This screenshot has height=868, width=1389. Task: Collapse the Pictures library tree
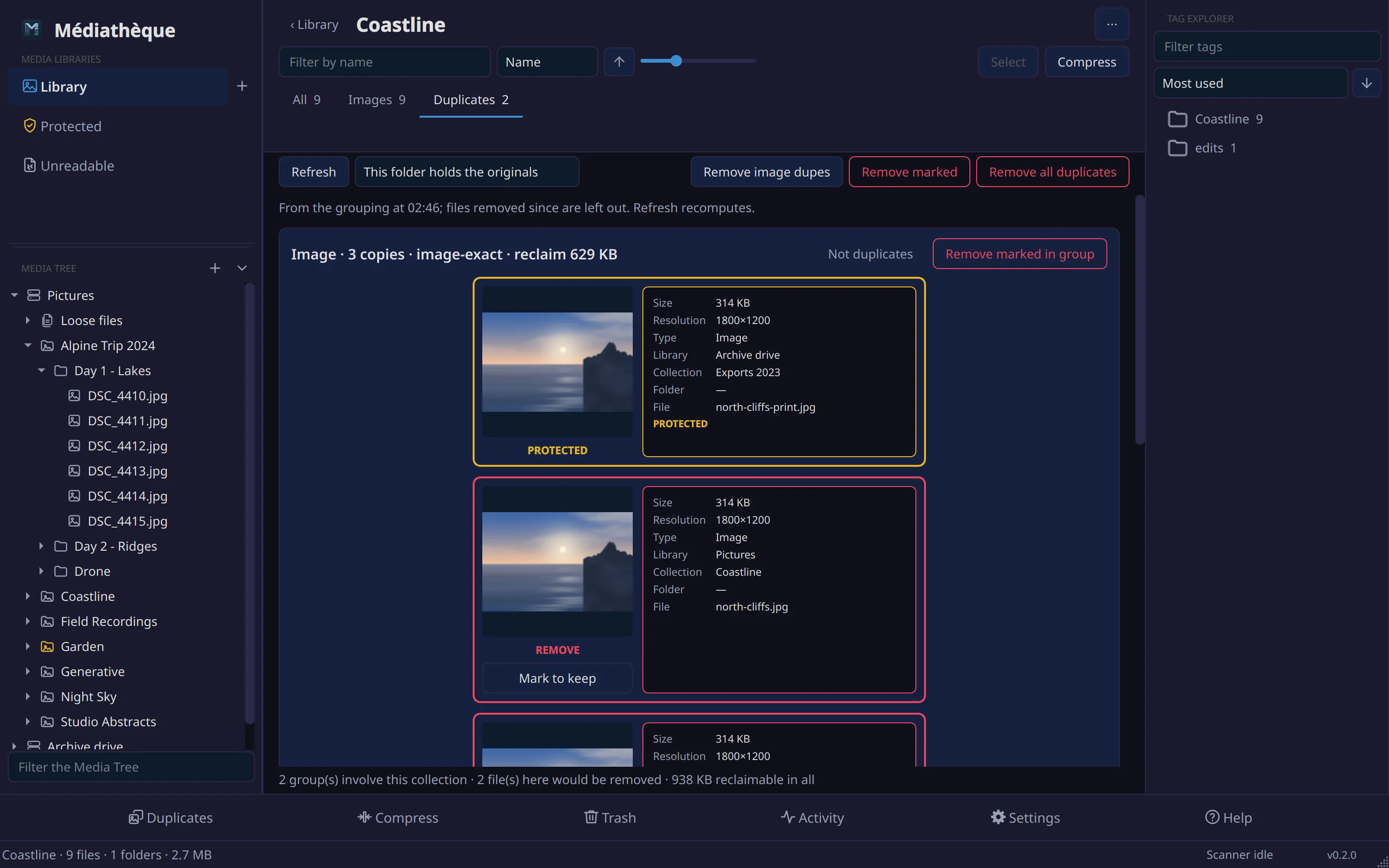14,295
